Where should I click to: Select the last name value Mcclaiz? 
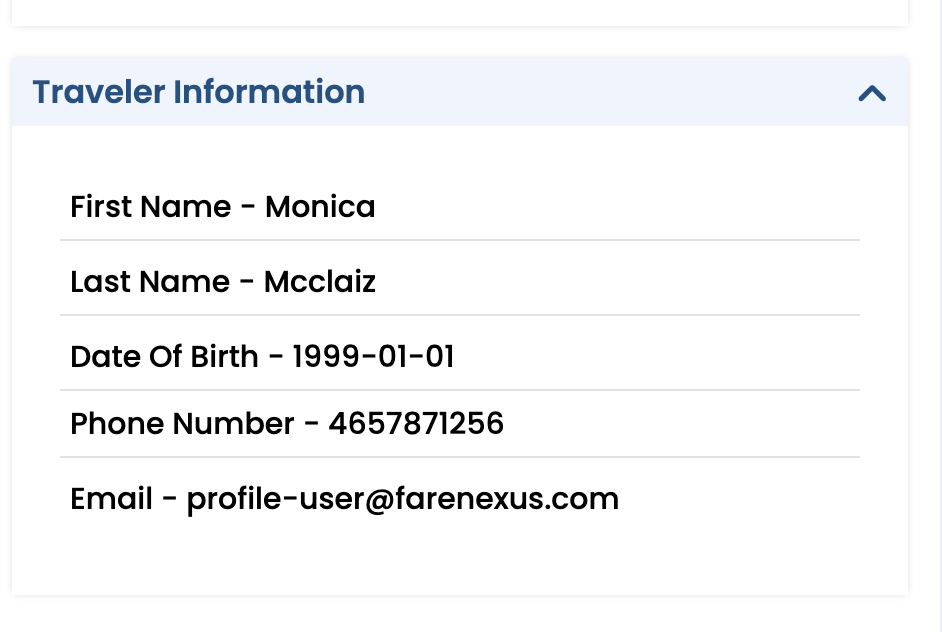point(320,282)
